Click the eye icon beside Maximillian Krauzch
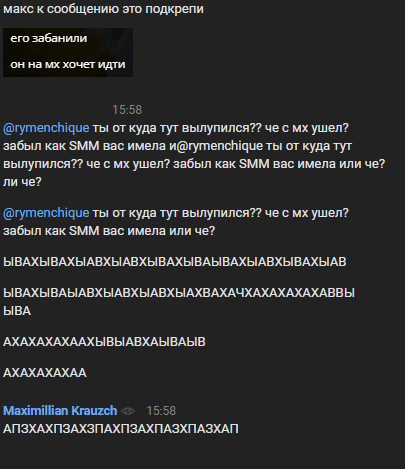This screenshot has height=469, width=405. coord(128,411)
